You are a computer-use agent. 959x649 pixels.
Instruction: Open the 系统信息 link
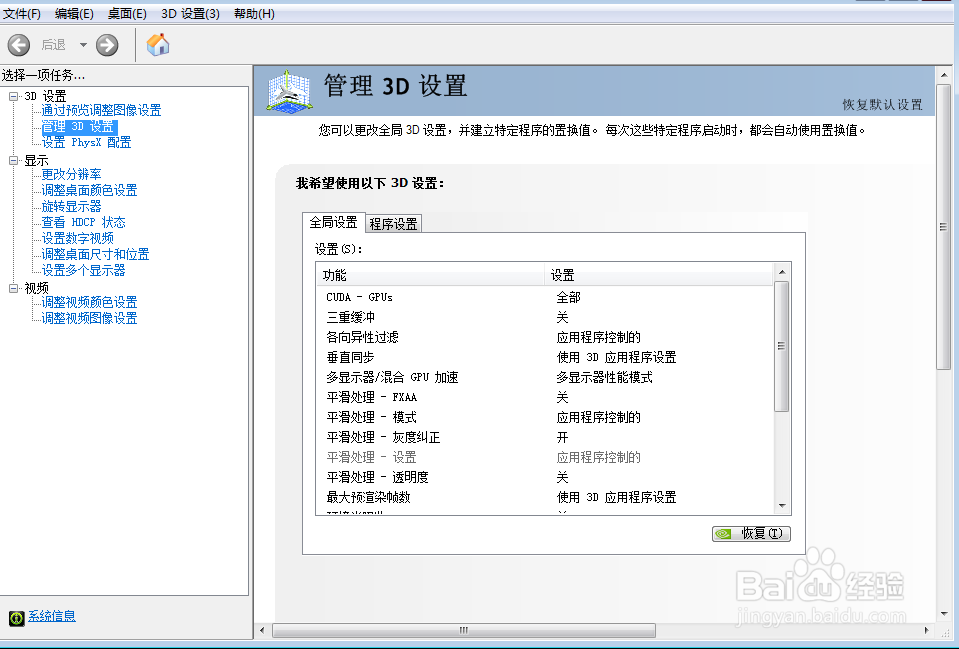click(52, 616)
